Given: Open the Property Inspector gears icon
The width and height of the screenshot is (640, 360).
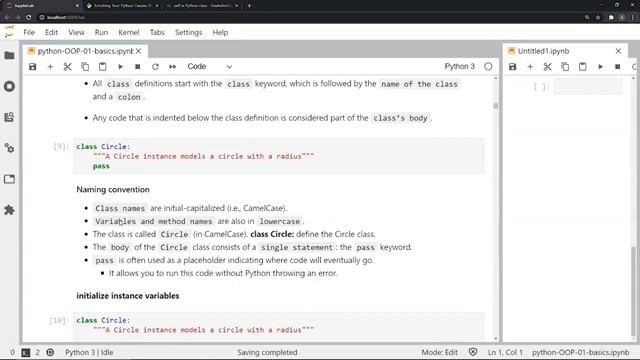Looking at the screenshot, I should 9,148.
